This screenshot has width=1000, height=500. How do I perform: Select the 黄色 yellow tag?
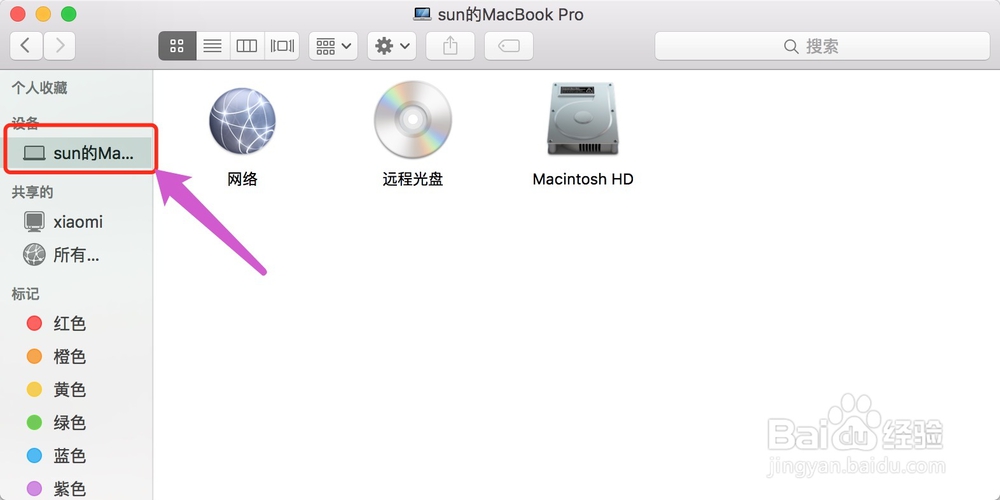point(77,390)
